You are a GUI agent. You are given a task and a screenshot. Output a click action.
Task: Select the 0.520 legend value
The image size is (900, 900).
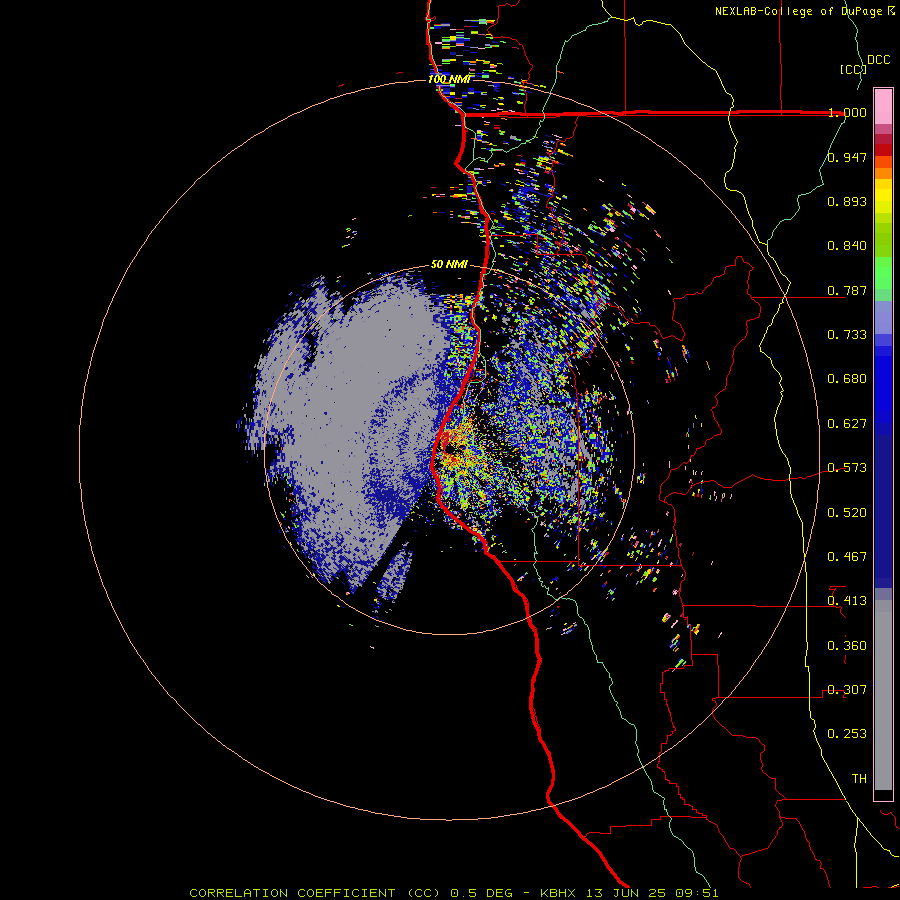(x=847, y=513)
